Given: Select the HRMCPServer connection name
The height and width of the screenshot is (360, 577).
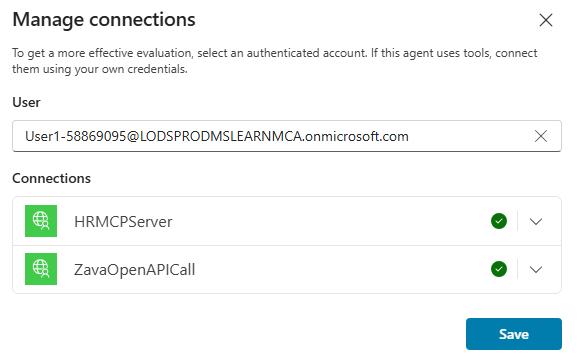Looking at the screenshot, I should 123,222.
